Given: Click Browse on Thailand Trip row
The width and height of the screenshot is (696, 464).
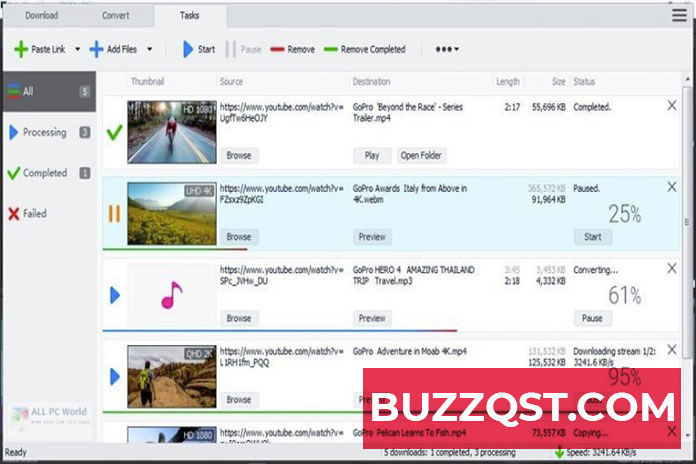Looking at the screenshot, I should coord(239,318).
